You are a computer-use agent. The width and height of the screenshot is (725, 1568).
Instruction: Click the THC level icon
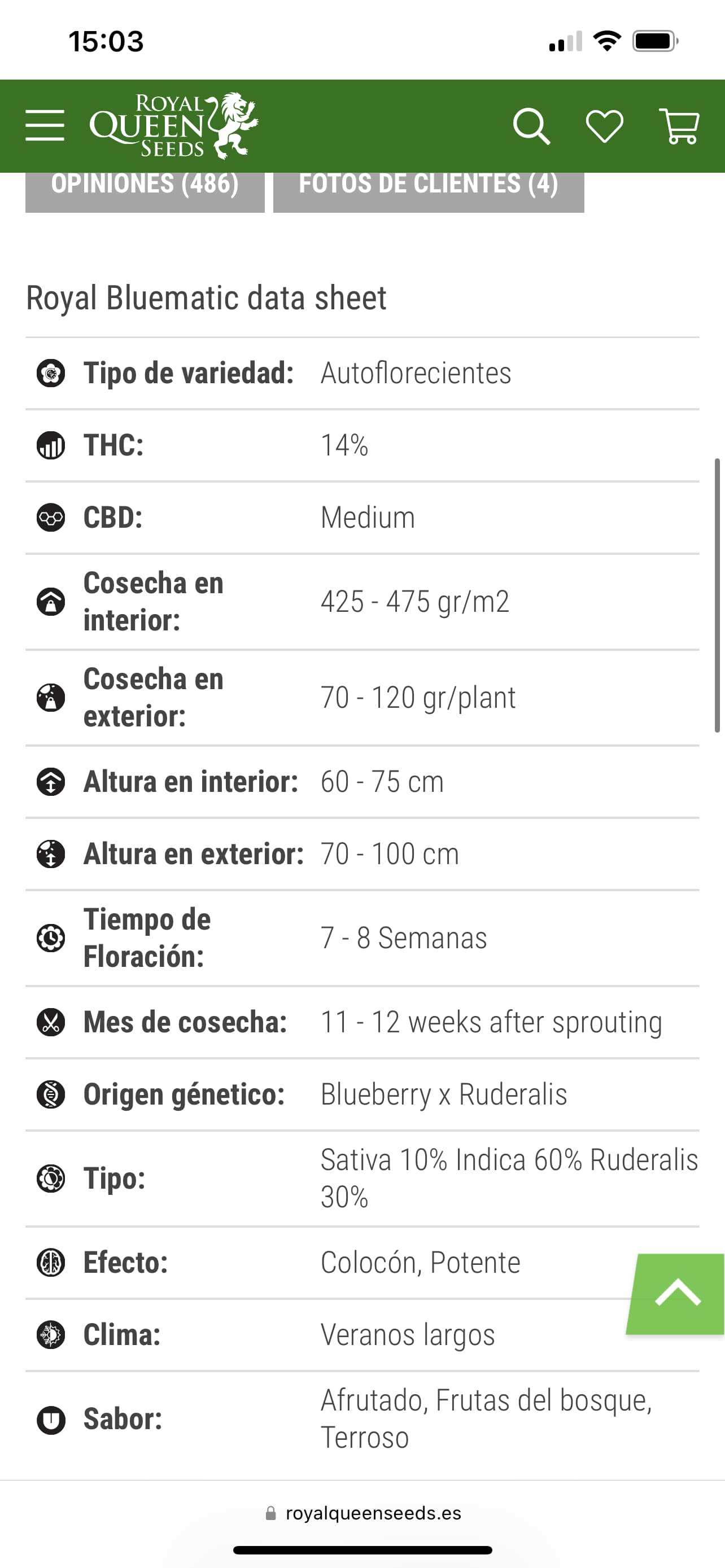point(50,445)
